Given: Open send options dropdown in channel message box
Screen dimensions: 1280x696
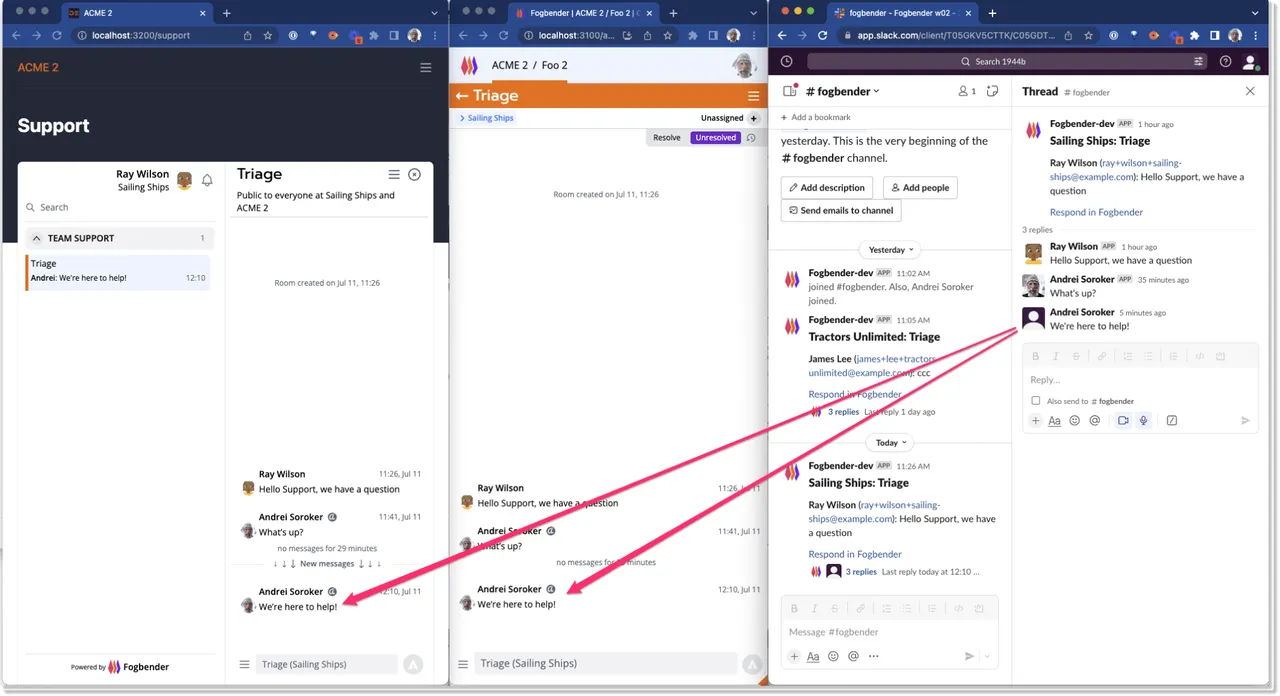Looking at the screenshot, I should point(987,657).
